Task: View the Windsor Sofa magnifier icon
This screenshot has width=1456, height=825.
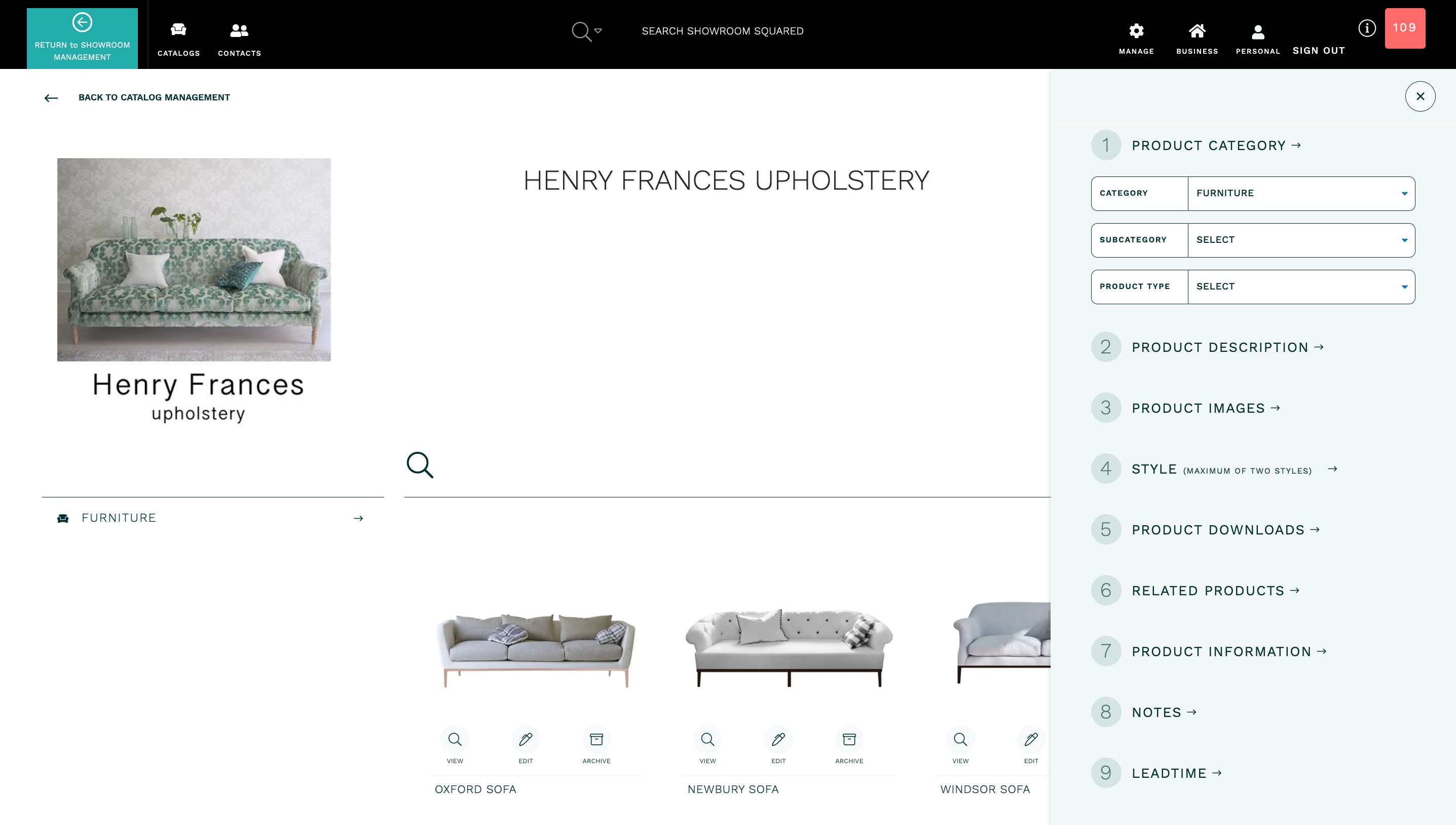Action: pyautogui.click(x=960, y=739)
